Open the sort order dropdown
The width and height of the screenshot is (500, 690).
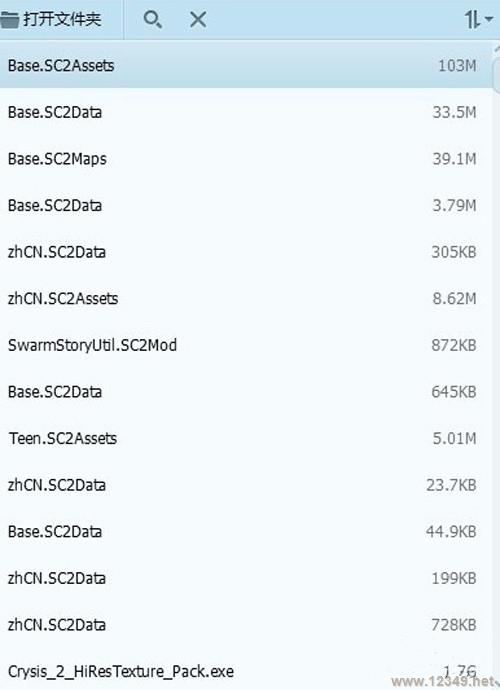478,19
